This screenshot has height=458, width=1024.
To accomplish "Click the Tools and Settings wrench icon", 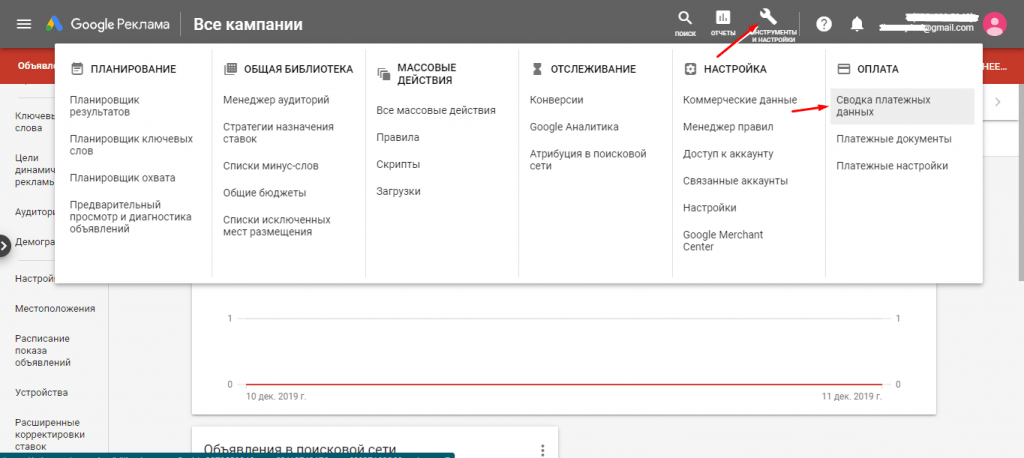I will point(768,17).
